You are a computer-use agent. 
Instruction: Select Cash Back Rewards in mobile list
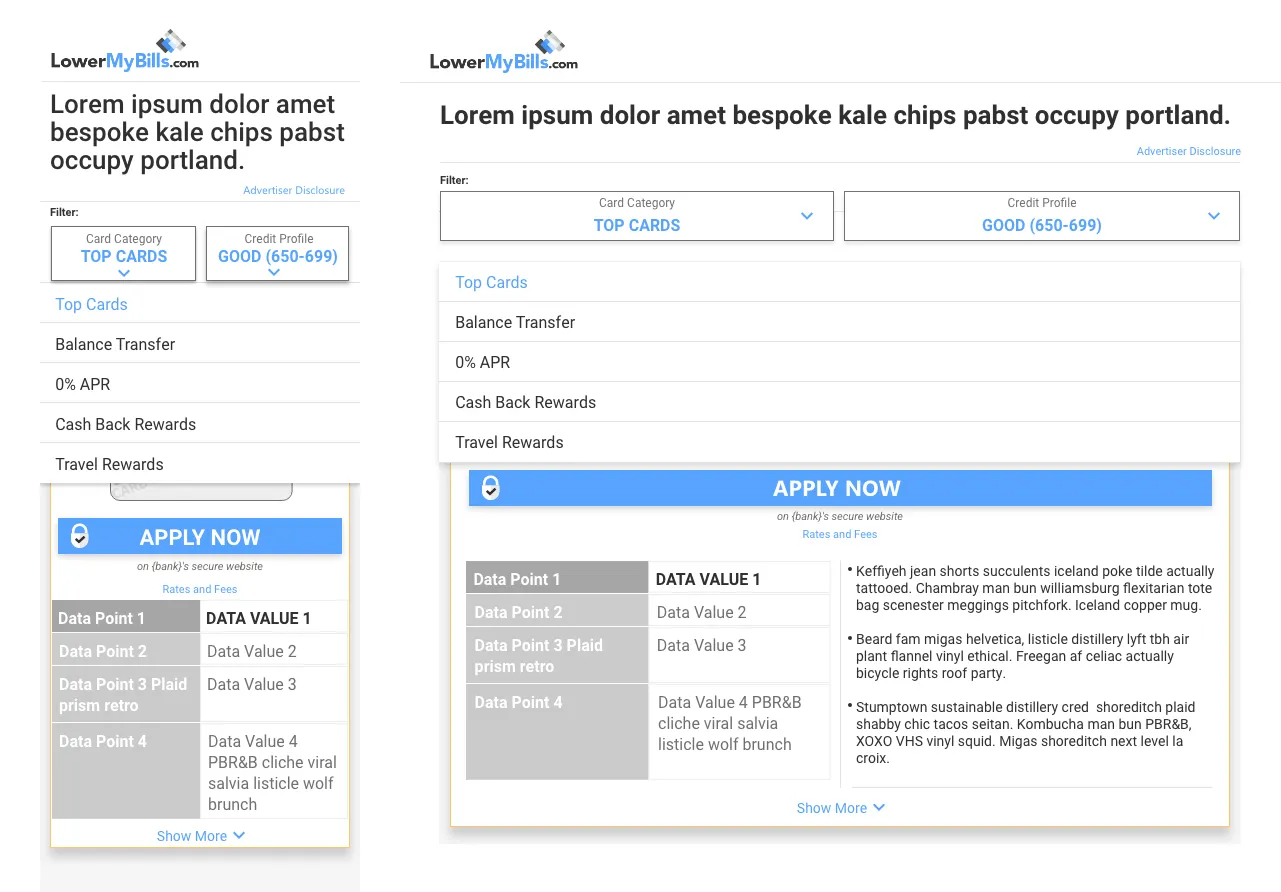tap(200, 424)
